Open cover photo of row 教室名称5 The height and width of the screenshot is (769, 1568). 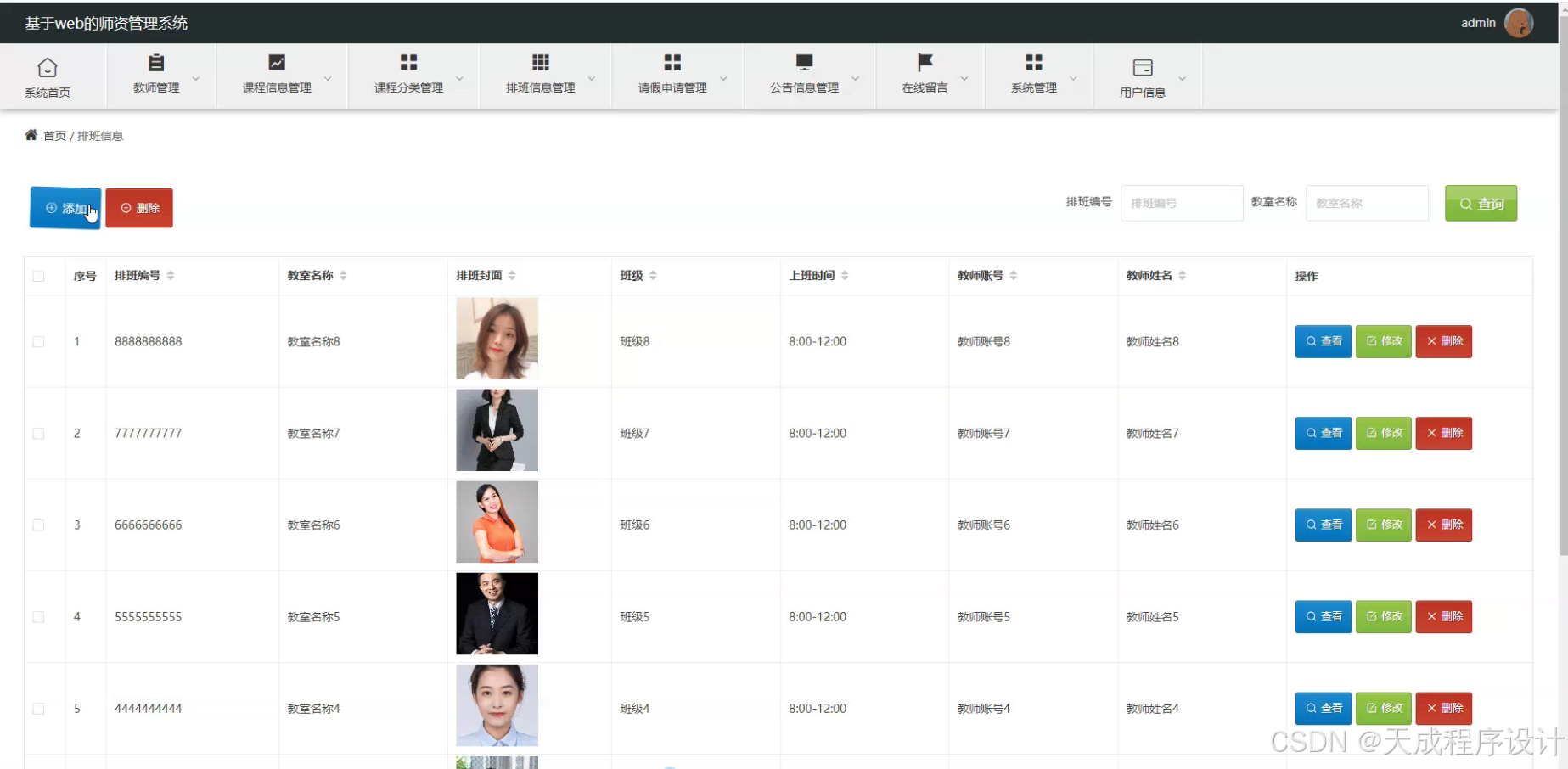[x=497, y=614]
